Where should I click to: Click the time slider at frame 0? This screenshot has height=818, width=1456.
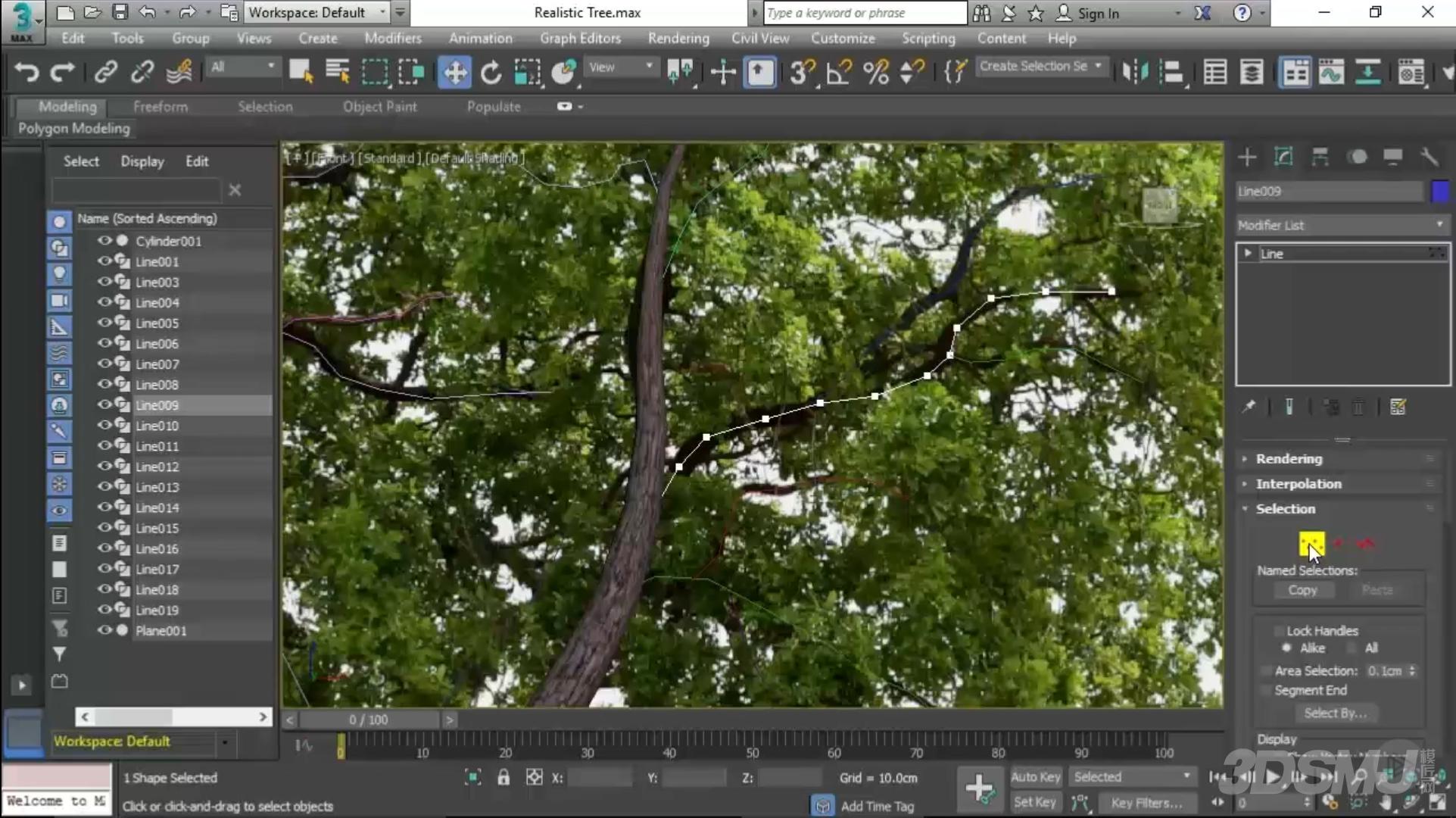coord(341,746)
